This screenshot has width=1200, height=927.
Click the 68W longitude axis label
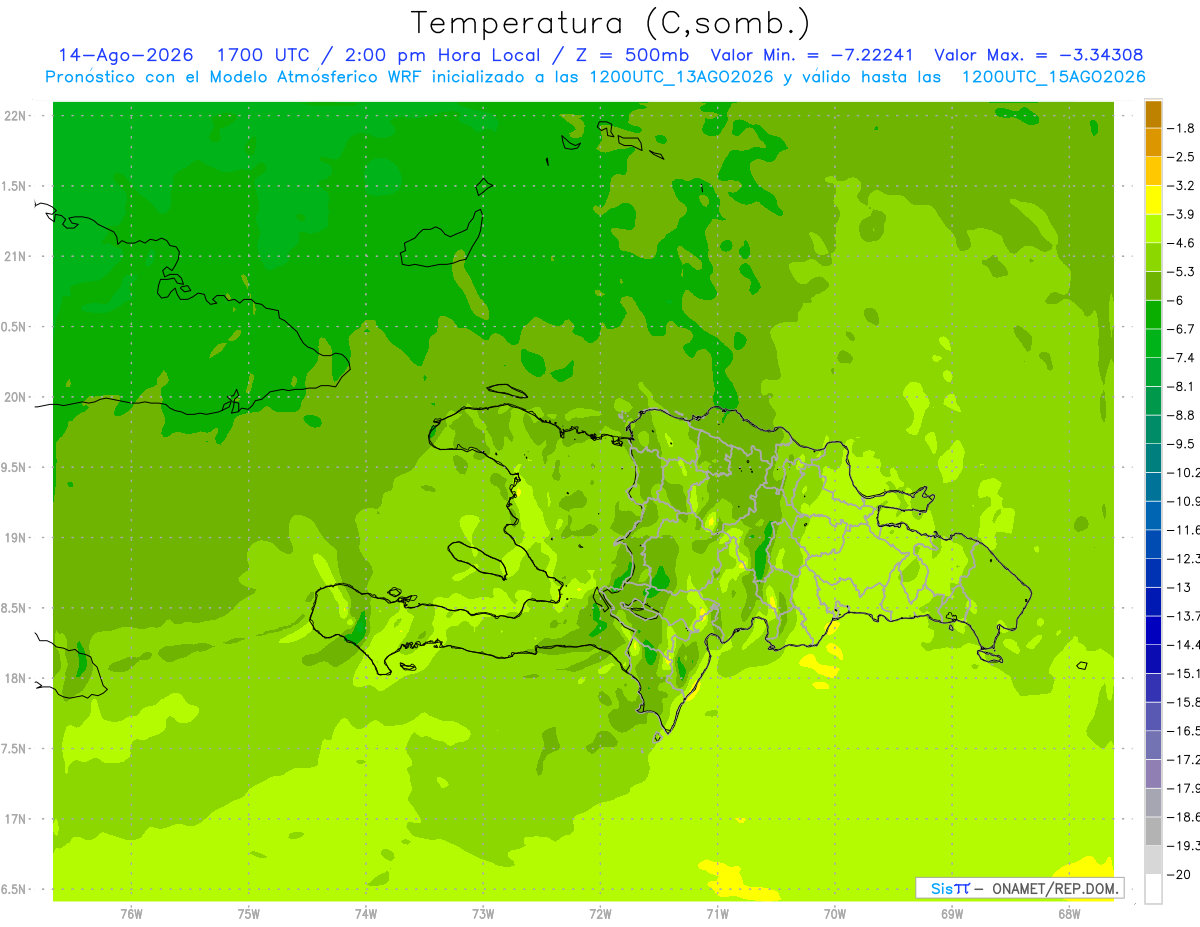click(1069, 914)
